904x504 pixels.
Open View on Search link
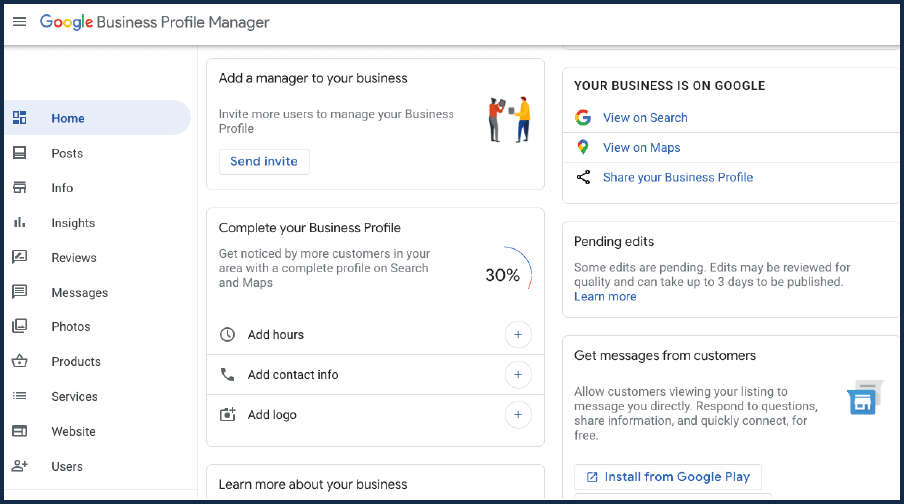(x=645, y=118)
